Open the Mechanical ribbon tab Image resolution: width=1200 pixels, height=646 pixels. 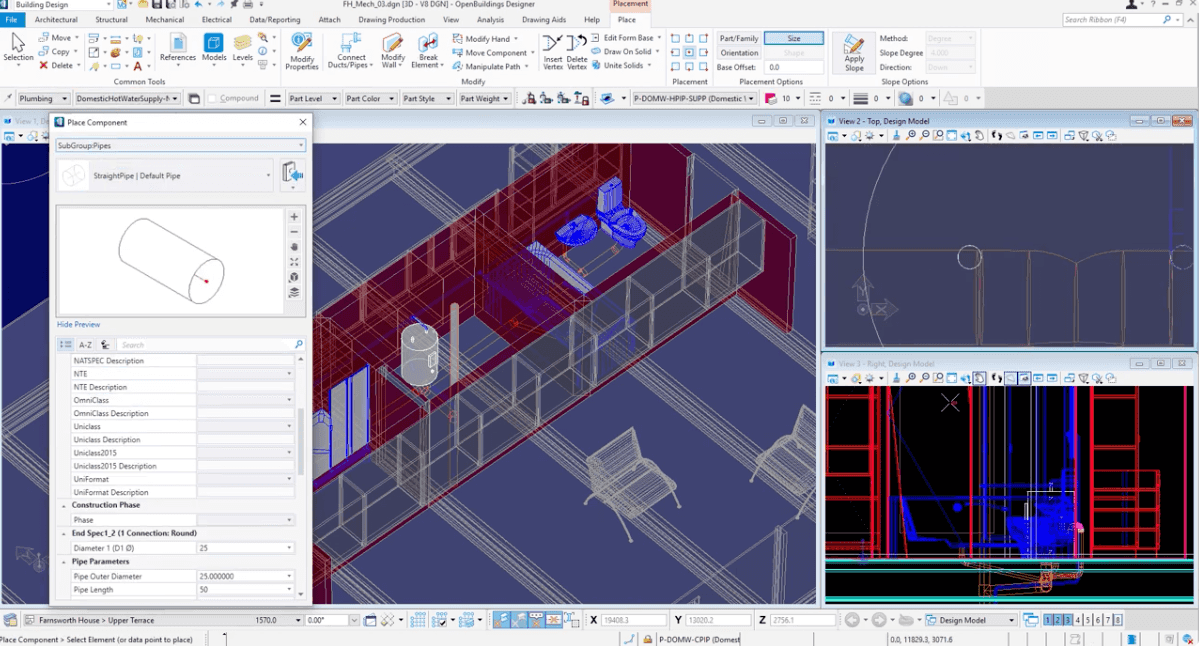click(164, 19)
